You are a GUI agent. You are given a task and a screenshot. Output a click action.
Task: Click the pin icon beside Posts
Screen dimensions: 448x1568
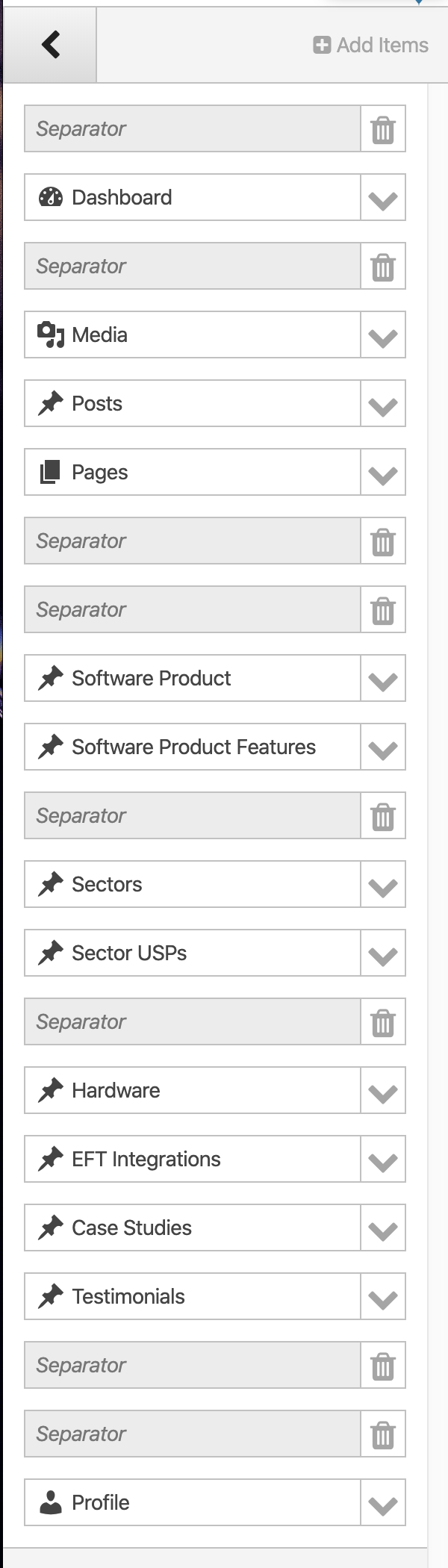[x=50, y=403]
